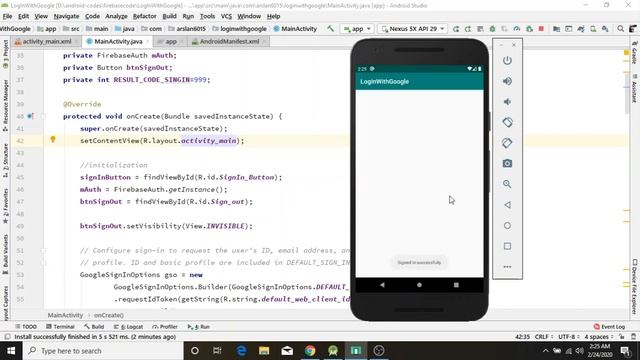Switch to AndroidManifest.xml tab
This screenshot has height=360, width=640.
(229, 42)
